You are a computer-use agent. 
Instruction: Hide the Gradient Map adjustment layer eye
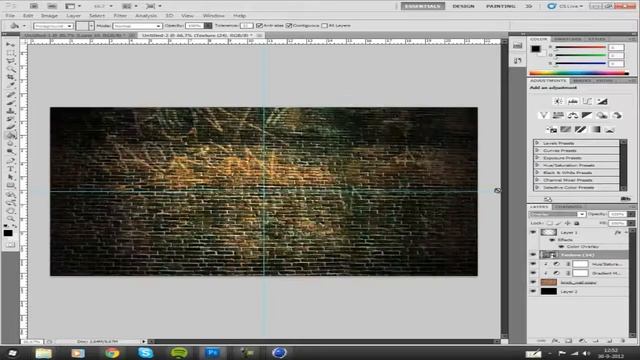pyautogui.click(x=533, y=273)
